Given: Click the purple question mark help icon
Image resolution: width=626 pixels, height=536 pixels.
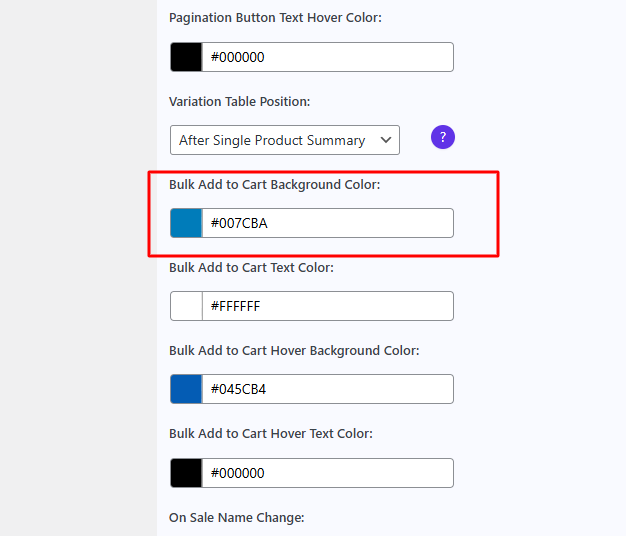Looking at the screenshot, I should [443, 137].
